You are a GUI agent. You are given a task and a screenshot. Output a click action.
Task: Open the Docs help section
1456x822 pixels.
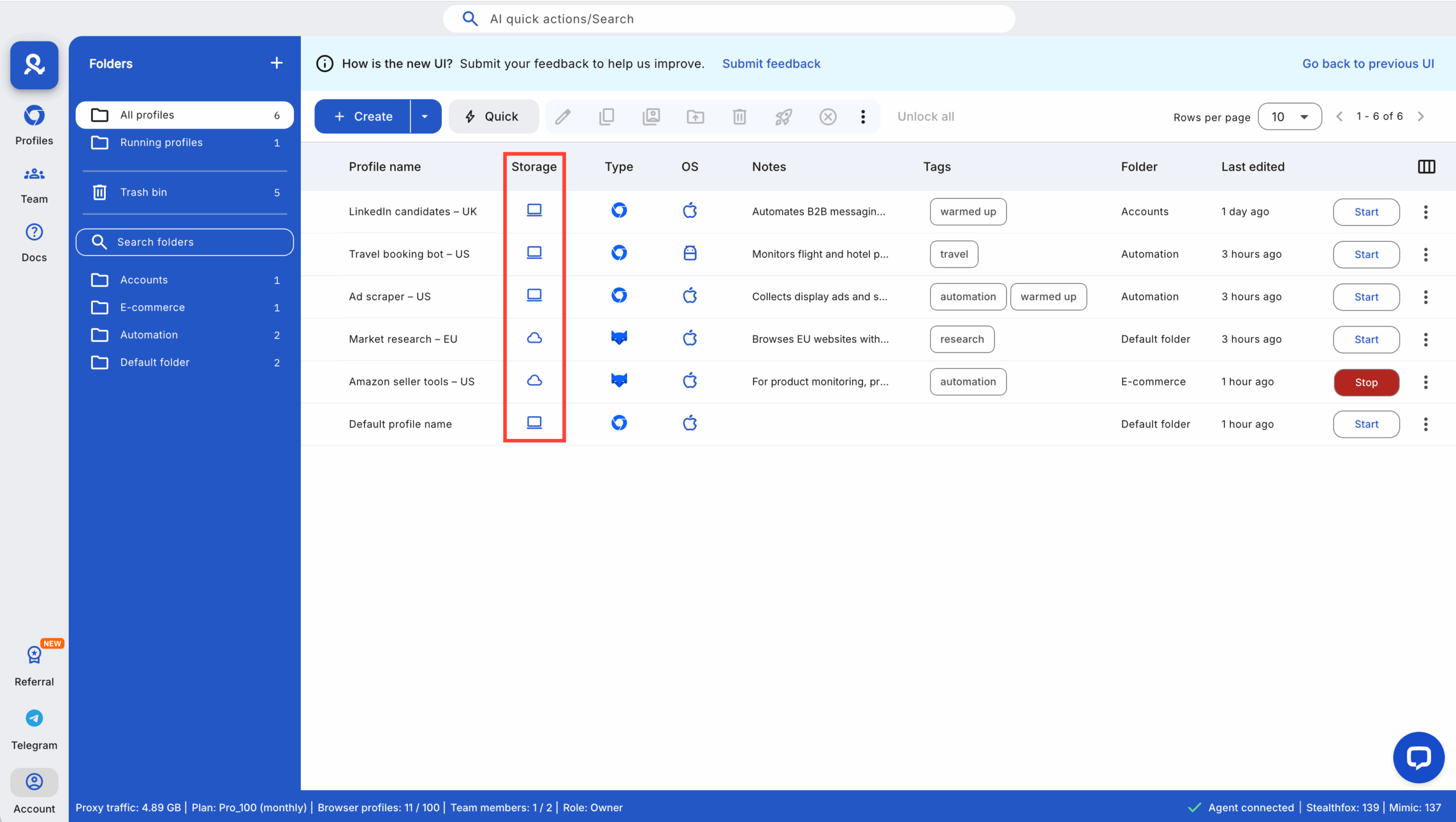tap(34, 242)
